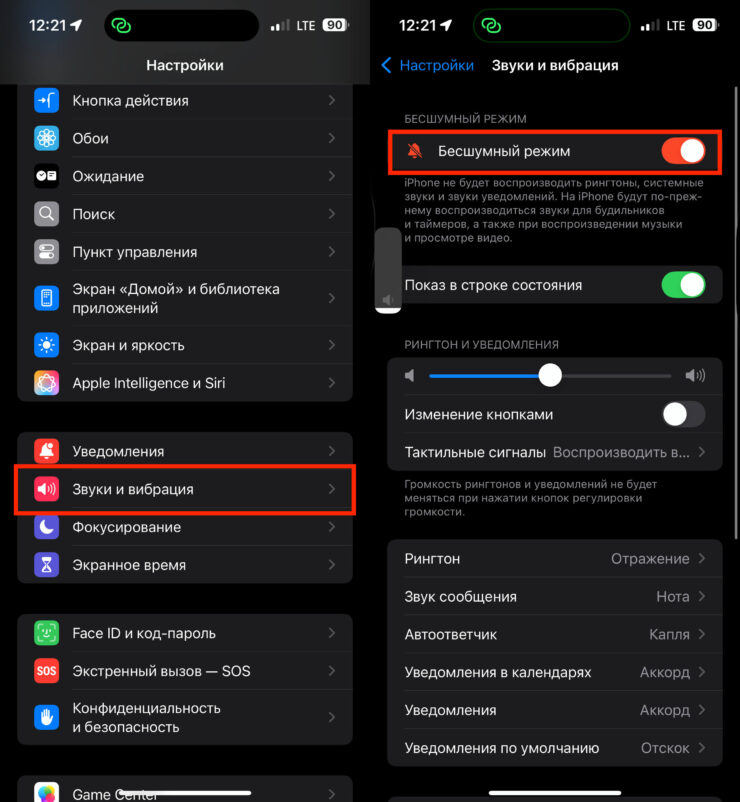Tap the Экстренный вызов SOS icon
The height and width of the screenshot is (802, 740).
pyautogui.click(x=47, y=671)
